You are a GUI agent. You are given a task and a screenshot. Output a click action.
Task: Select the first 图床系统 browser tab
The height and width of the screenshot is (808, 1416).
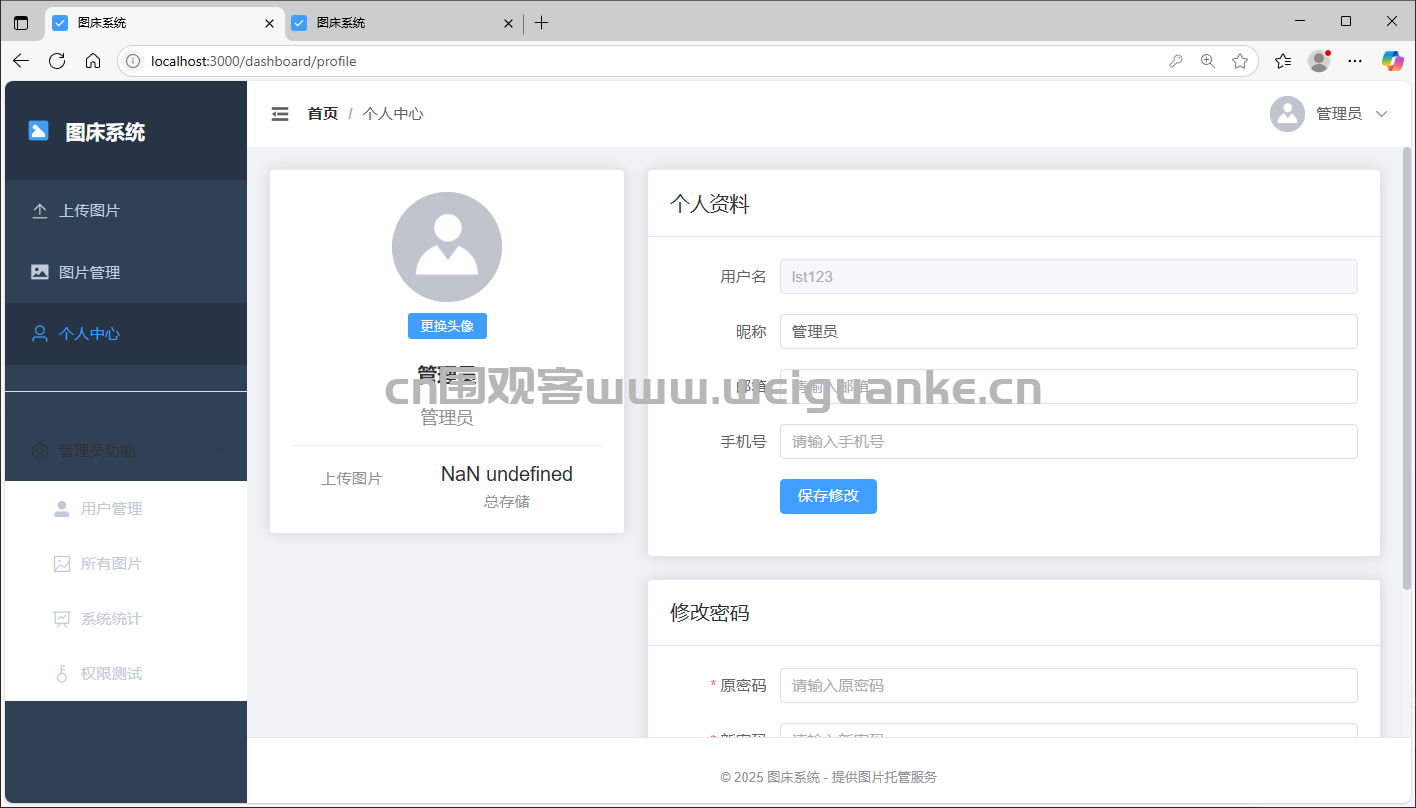[165, 22]
